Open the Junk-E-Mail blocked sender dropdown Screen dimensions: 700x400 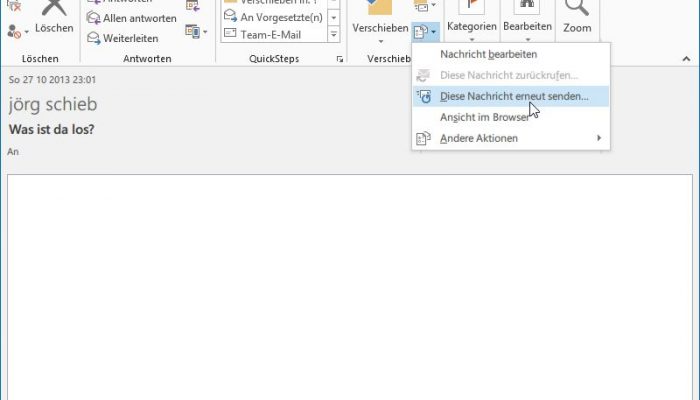pos(17,32)
